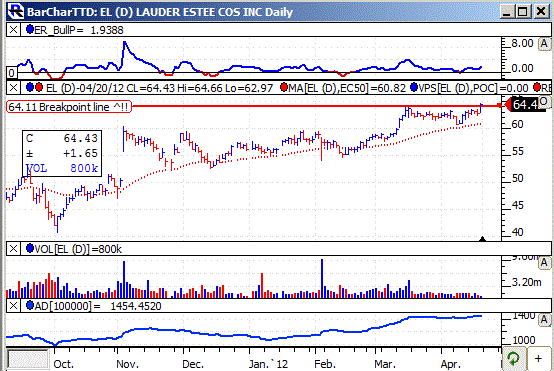Click the window title bar text
Image resolution: width=554 pixels, height=371 pixels.
pos(160,12)
